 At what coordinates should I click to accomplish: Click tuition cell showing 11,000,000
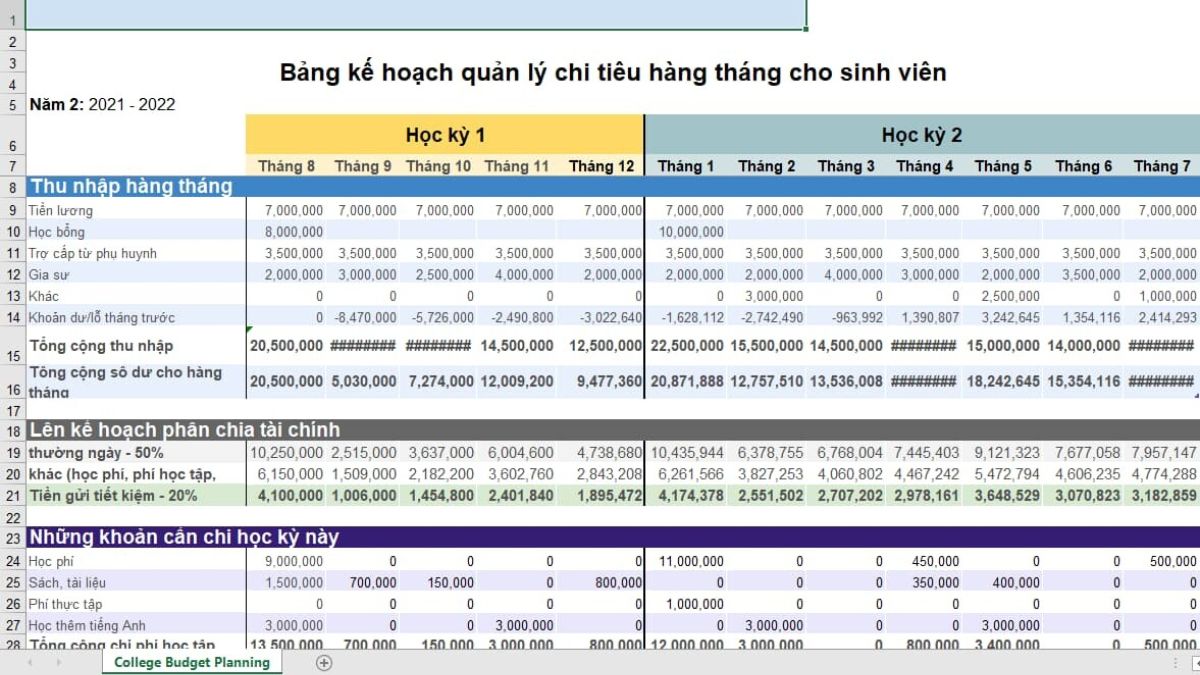tap(686, 561)
